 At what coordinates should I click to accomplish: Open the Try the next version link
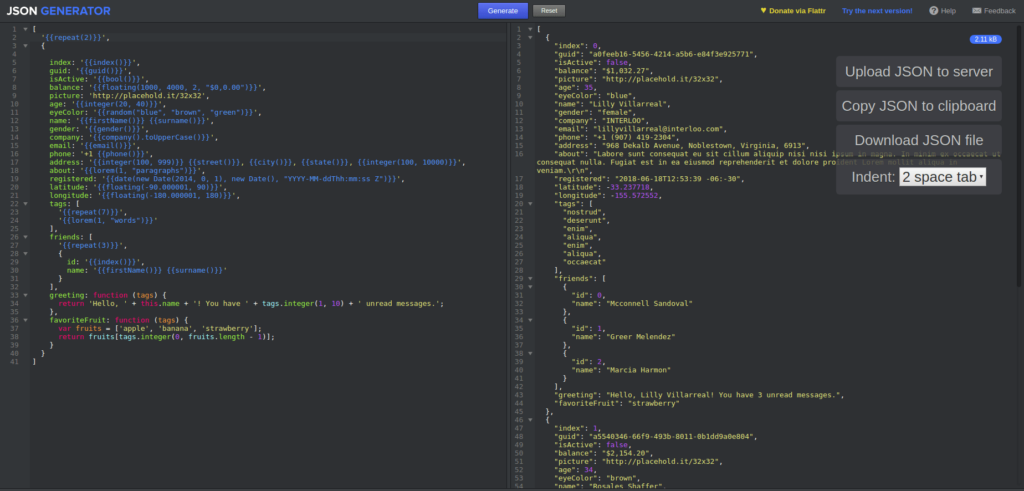coord(877,10)
